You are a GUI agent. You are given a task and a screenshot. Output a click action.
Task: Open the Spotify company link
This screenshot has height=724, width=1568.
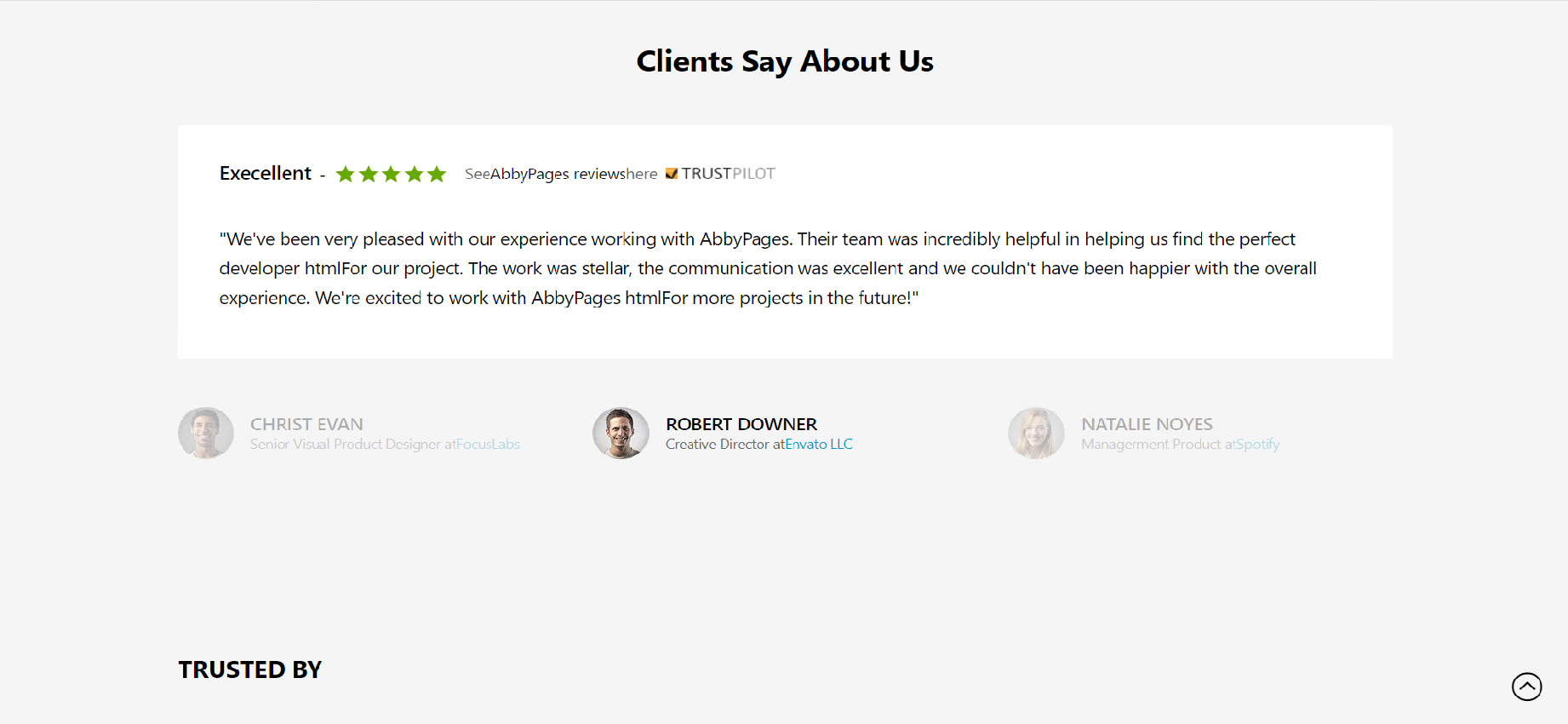pyautogui.click(x=1257, y=445)
